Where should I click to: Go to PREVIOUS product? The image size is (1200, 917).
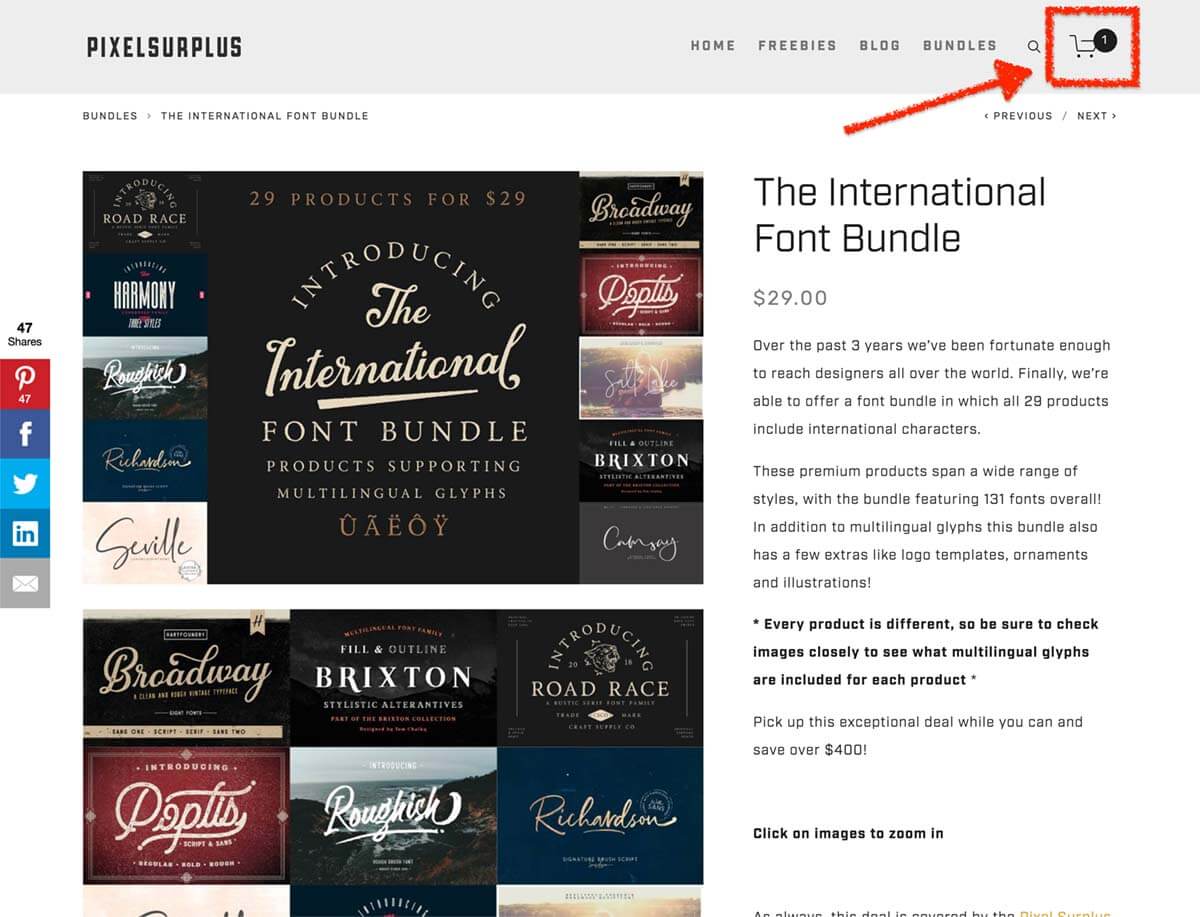coord(1018,116)
